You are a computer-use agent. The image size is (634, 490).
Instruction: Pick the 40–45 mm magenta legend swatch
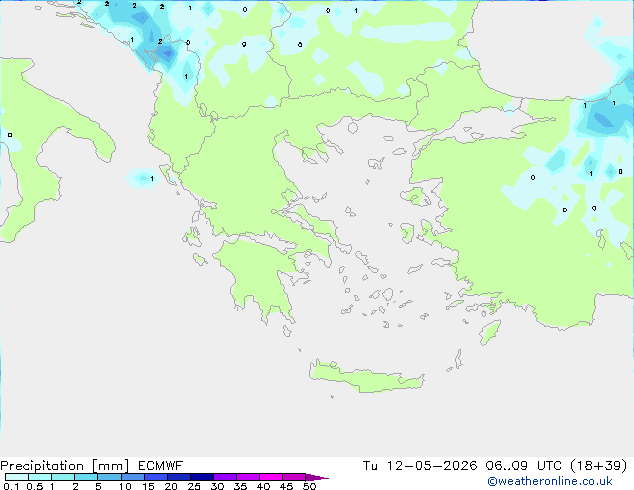[271, 477]
